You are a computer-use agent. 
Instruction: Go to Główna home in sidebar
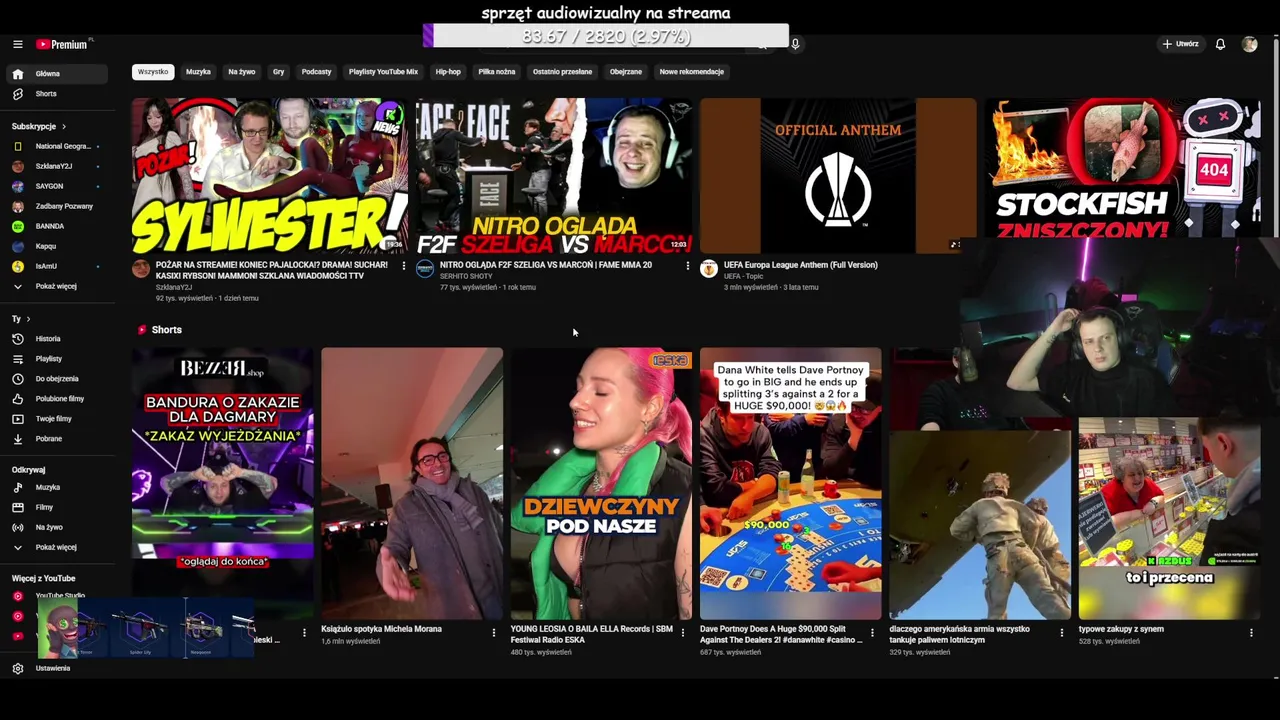57,74
